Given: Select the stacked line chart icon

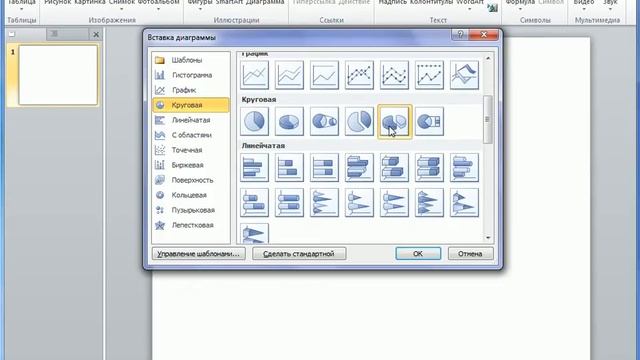Looking at the screenshot, I should point(289,75).
